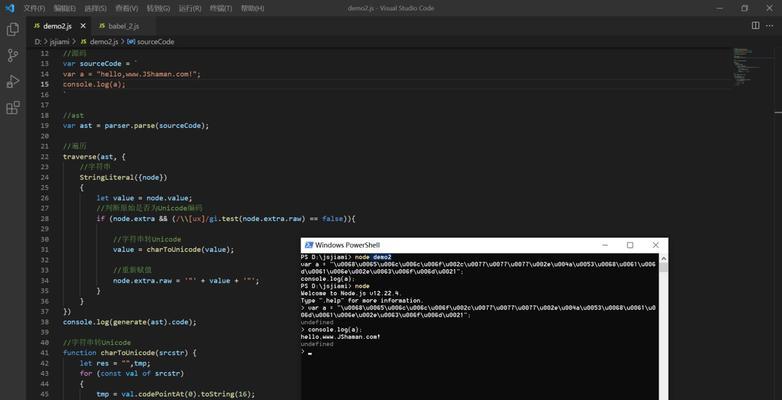Open the 转到(G) menu
Image resolution: width=782 pixels, height=400 pixels.
point(158,8)
